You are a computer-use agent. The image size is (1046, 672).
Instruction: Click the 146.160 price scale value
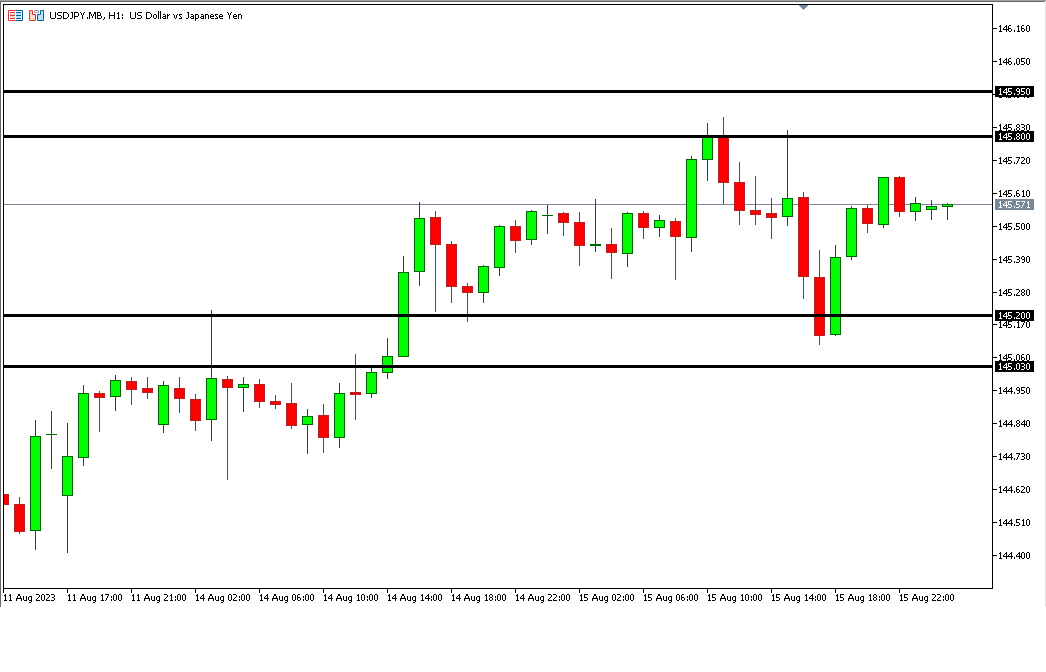[x=1014, y=29]
